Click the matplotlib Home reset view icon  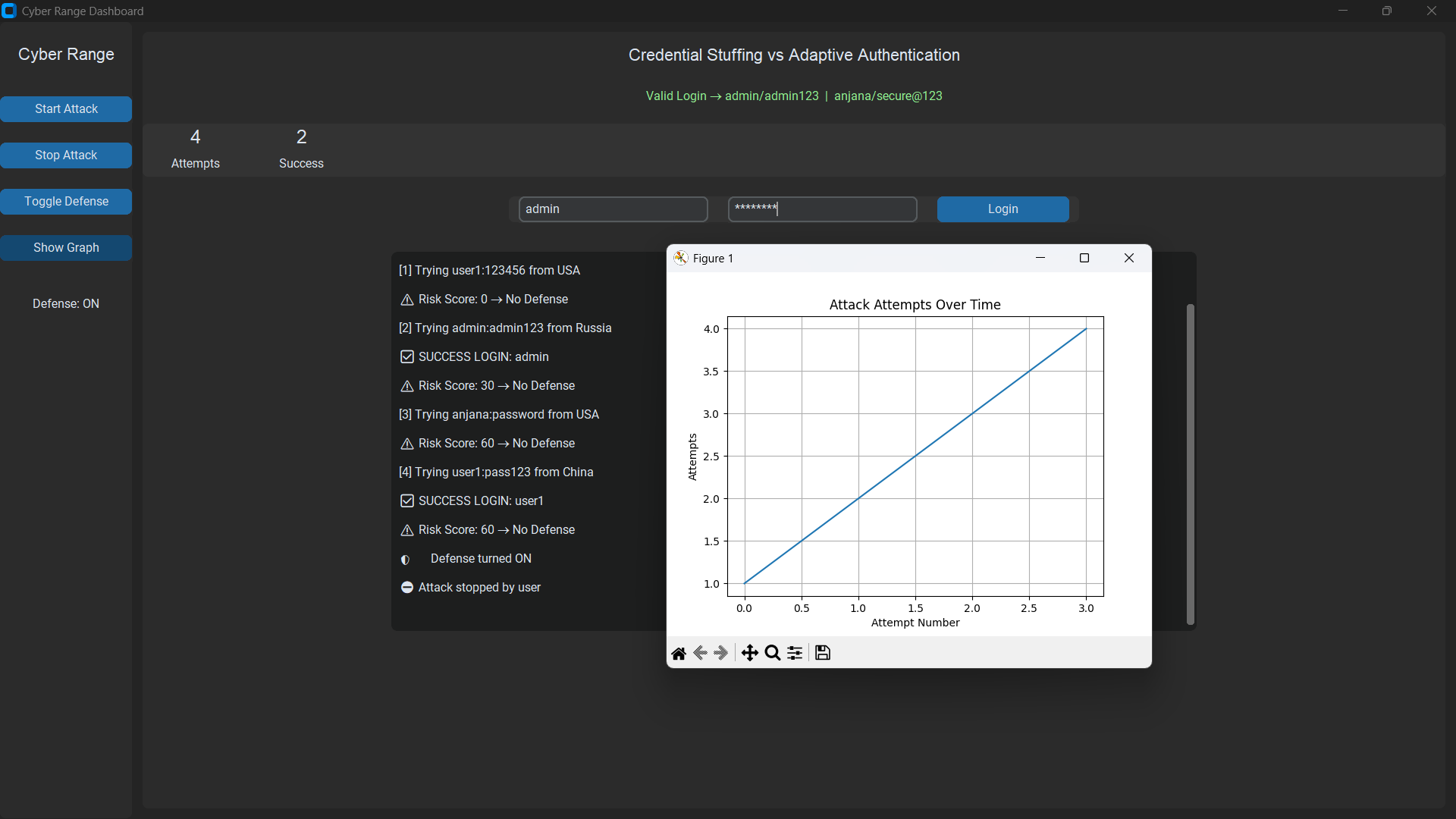679,653
